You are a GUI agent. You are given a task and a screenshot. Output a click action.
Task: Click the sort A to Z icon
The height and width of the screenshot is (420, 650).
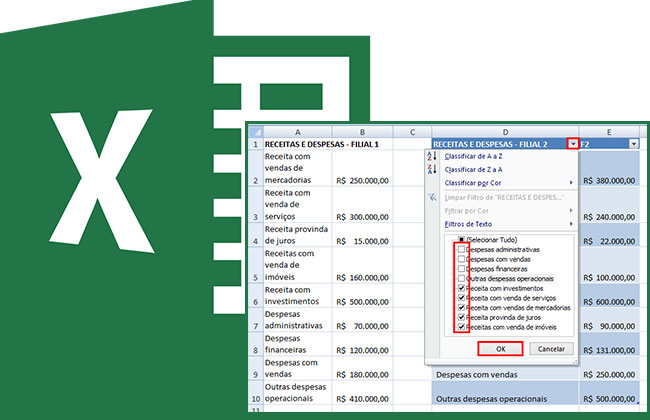pos(432,156)
